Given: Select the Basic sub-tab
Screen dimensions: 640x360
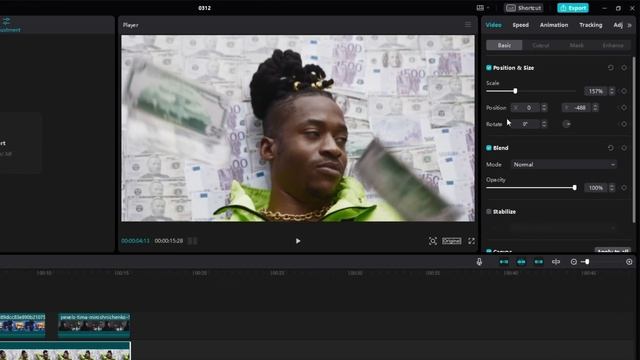Looking at the screenshot, I should (x=504, y=45).
